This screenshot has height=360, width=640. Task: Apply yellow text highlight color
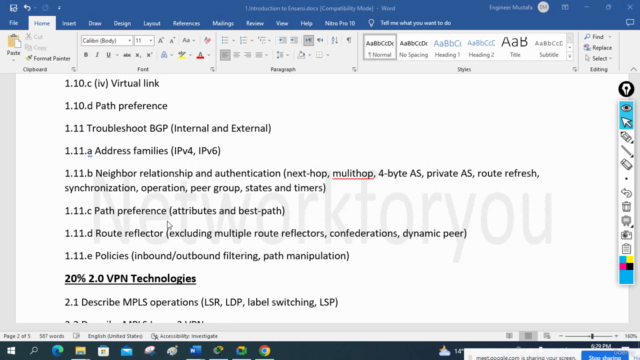point(182,55)
